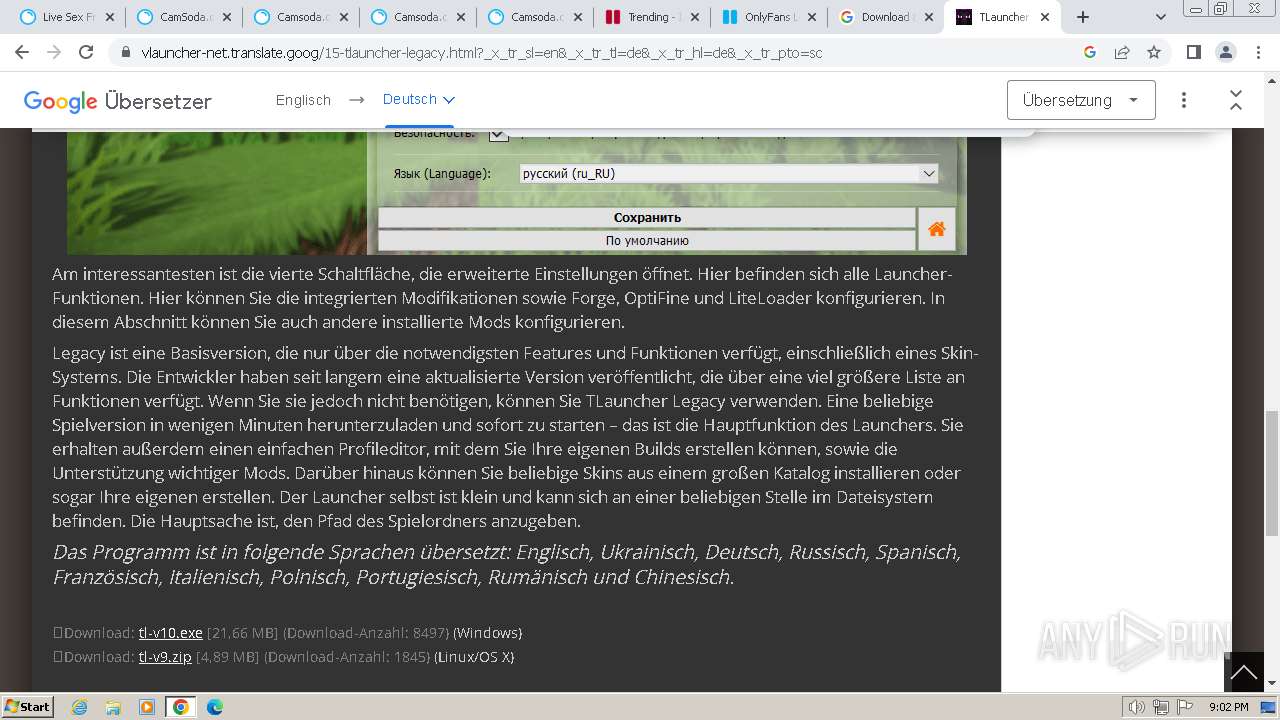Image resolution: width=1280 pixels, height=720 pixels.
Task: Click the orange home button in launcher image
Action: click(x=937, y=229)
